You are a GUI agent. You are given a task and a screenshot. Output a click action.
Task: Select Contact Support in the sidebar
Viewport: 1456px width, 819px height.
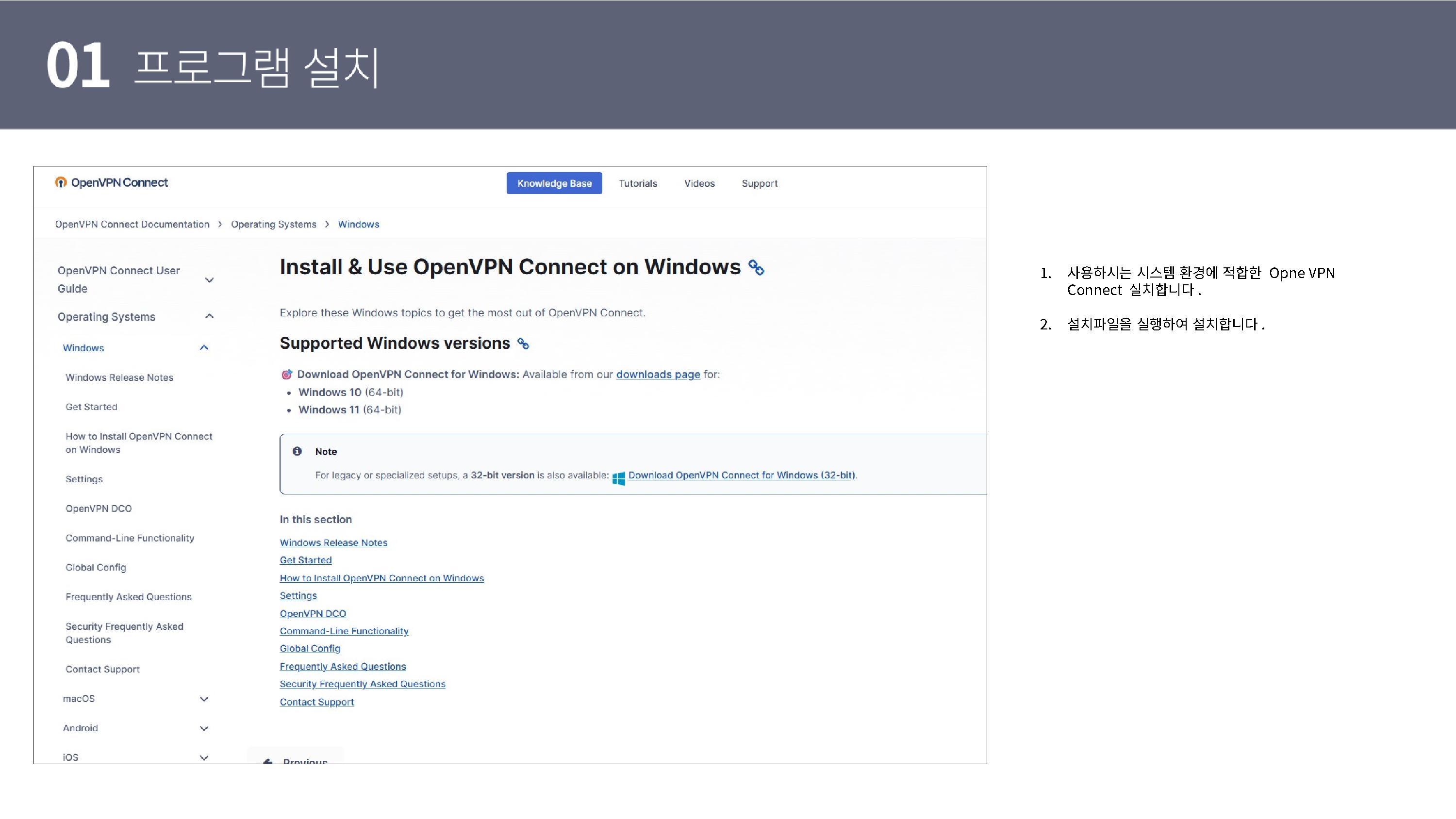pos(103,669)
